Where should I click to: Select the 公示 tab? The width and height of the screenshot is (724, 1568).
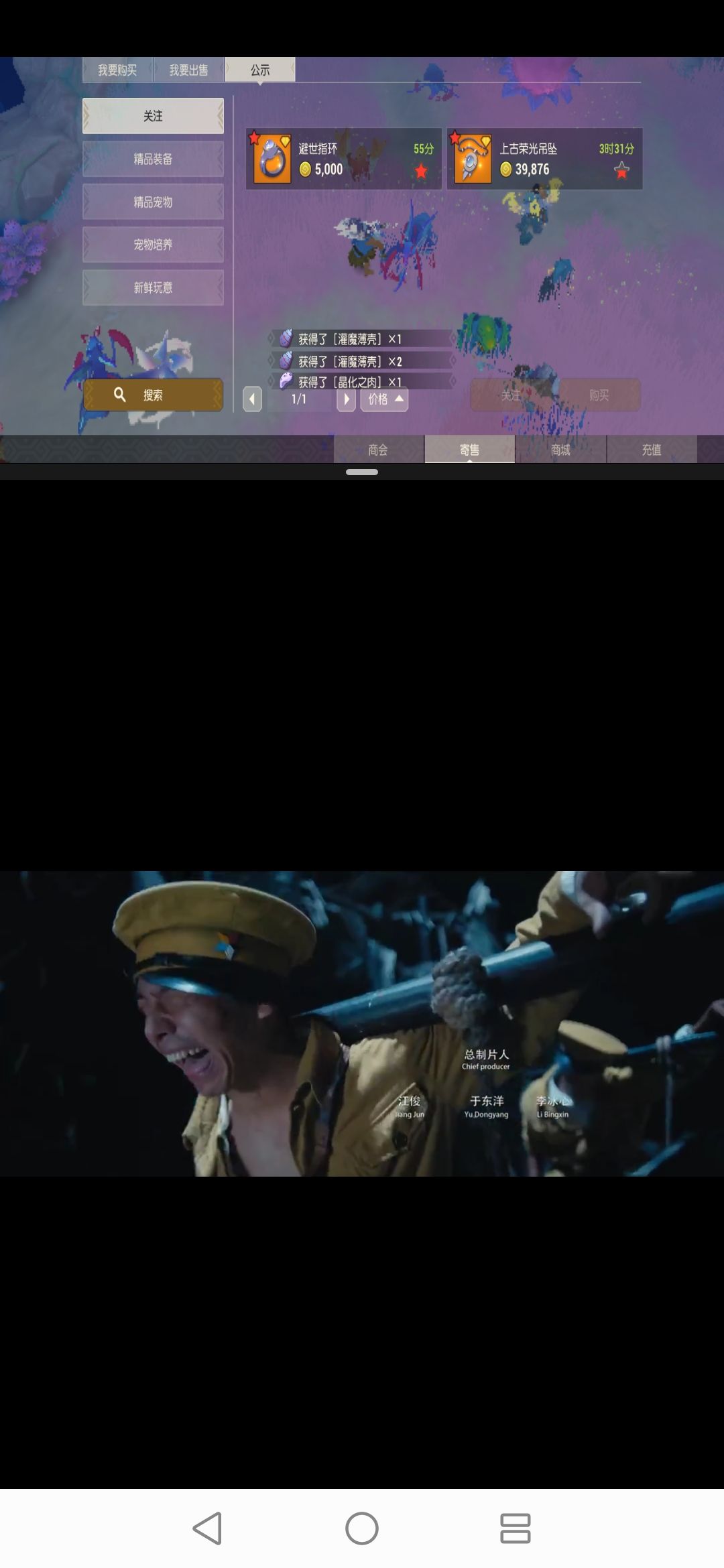(260, 70)
